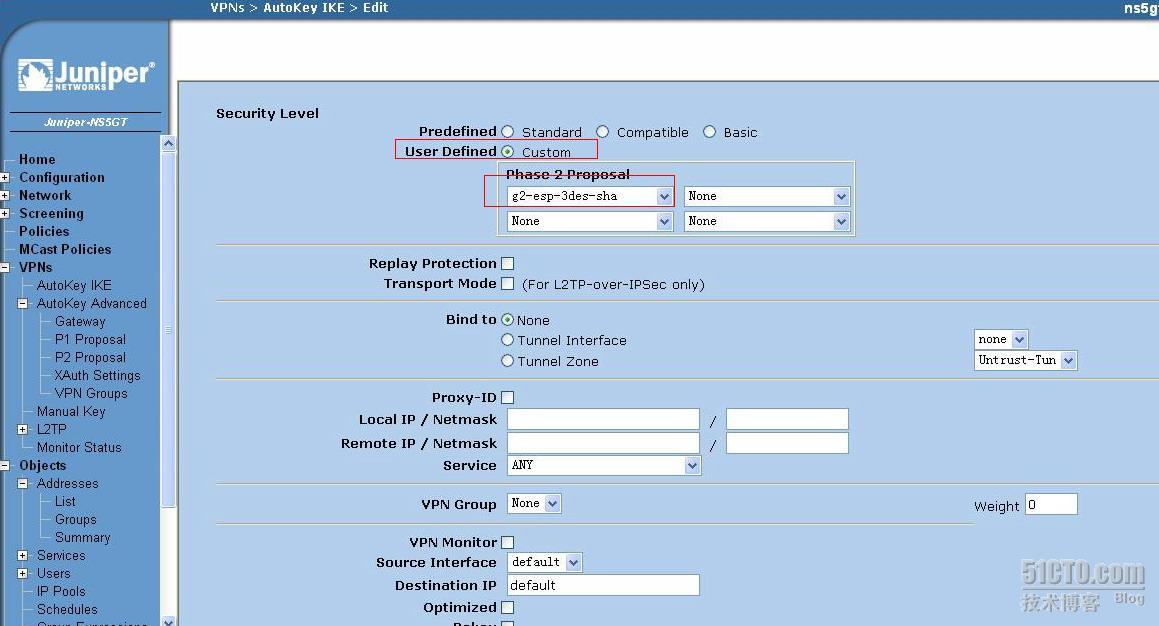Viewport: 1159px width, 626px height.
Task: Check the Proxy-ID checkbox
Action: tap(508, 398)
